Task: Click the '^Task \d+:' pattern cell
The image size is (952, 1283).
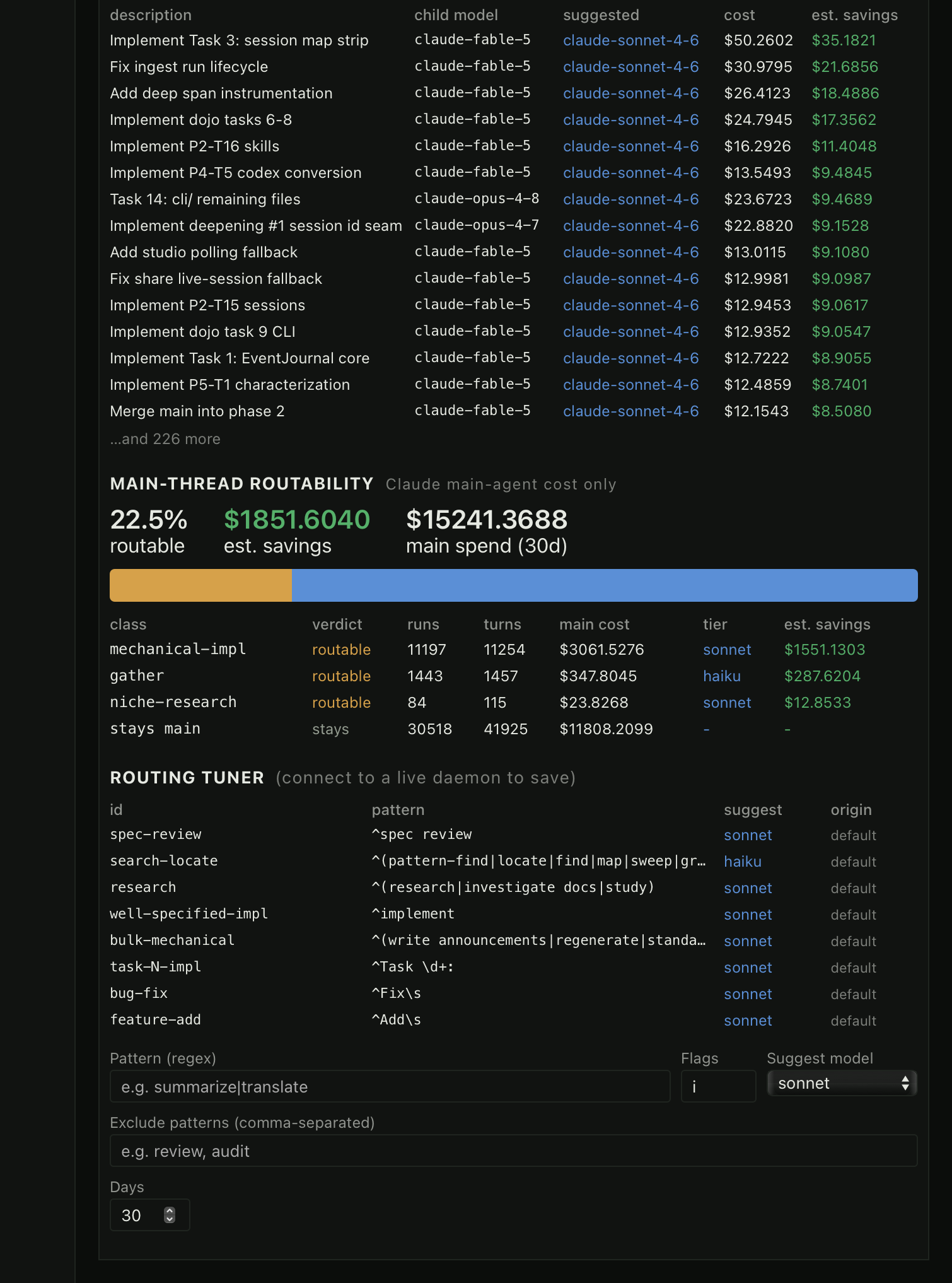Action: pos(413,967)
